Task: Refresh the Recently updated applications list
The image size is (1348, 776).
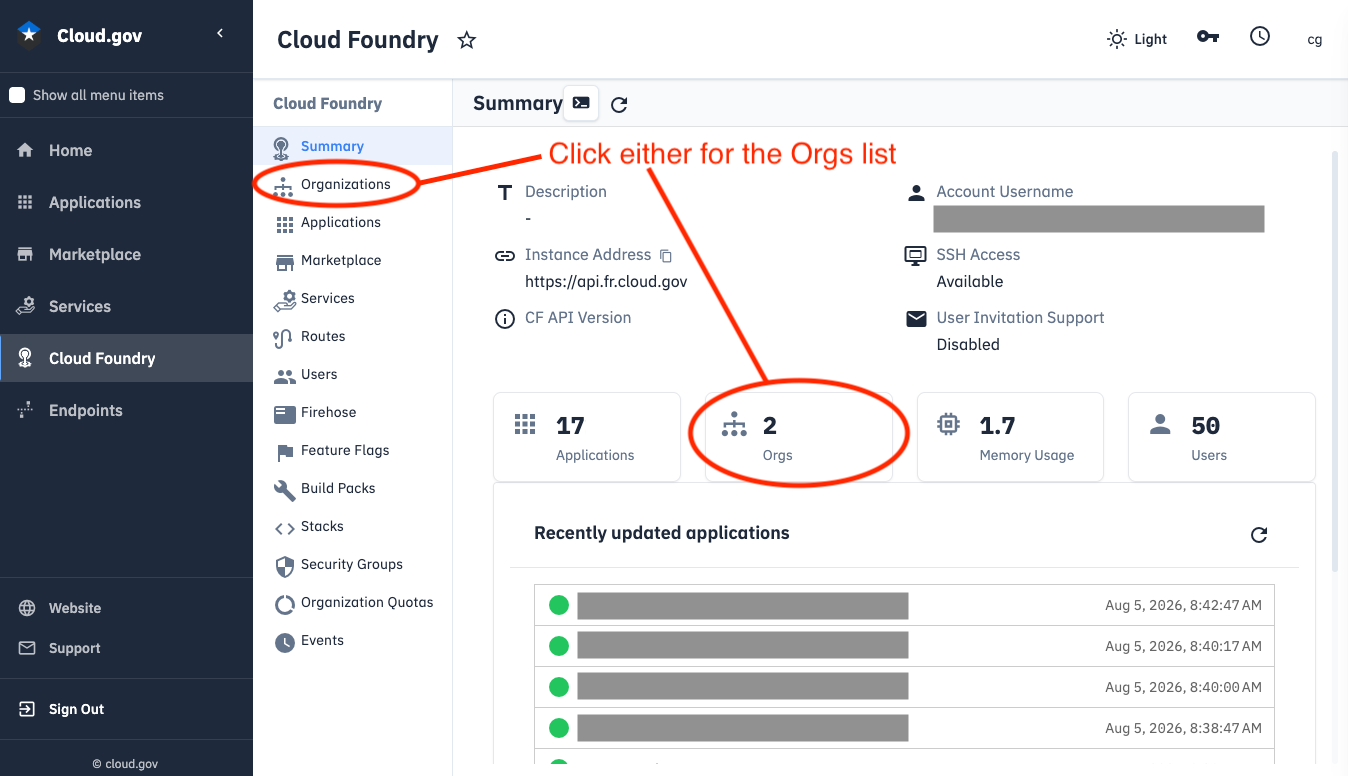Action: 1259,535
